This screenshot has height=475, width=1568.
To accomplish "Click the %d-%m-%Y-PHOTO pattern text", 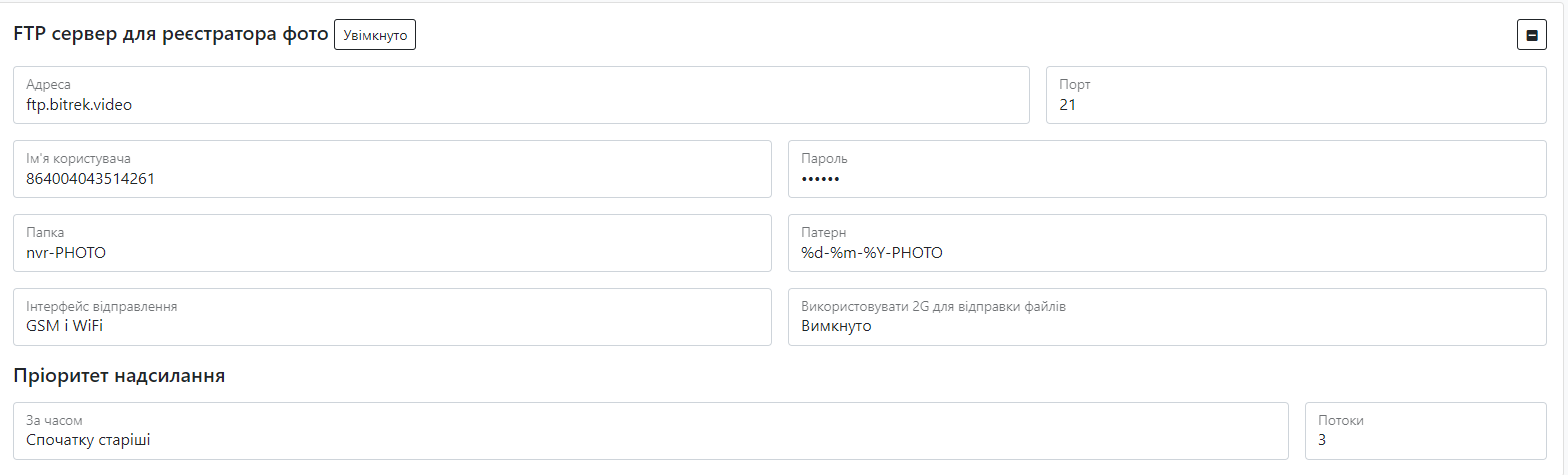I will coord(872,253).
